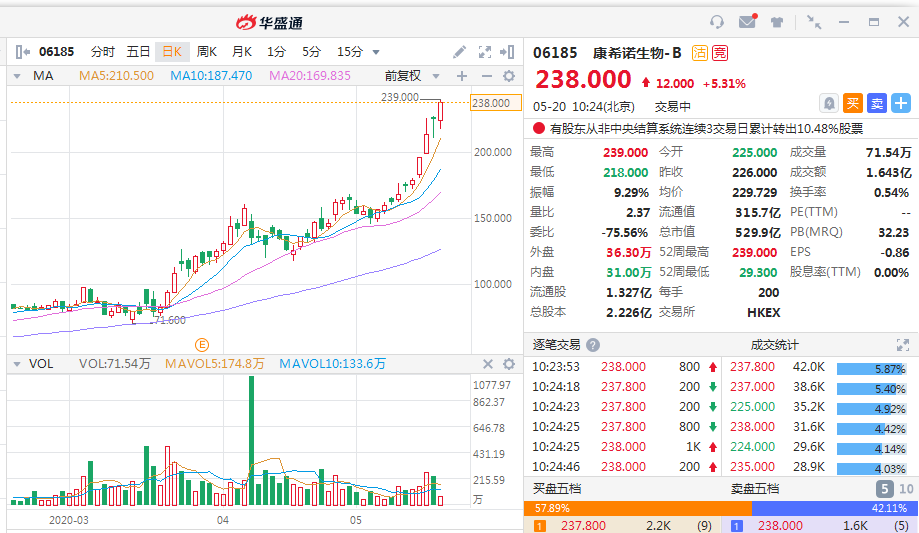This screenshot has width=919, height=533.
Task: Click the 10:23:53 tick trade row
Action: 624,367
